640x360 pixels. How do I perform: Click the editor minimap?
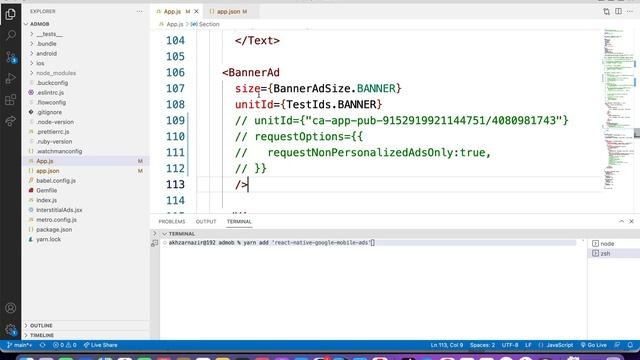[x=618, y=109]
